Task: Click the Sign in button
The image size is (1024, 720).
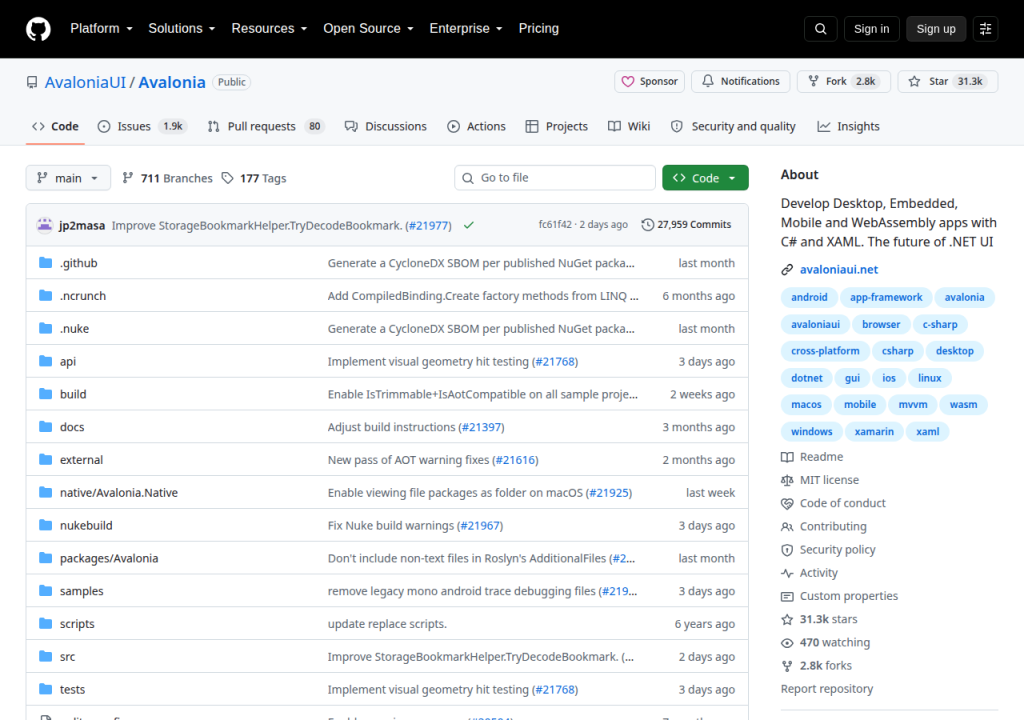Action: click(x=871, y=29)
